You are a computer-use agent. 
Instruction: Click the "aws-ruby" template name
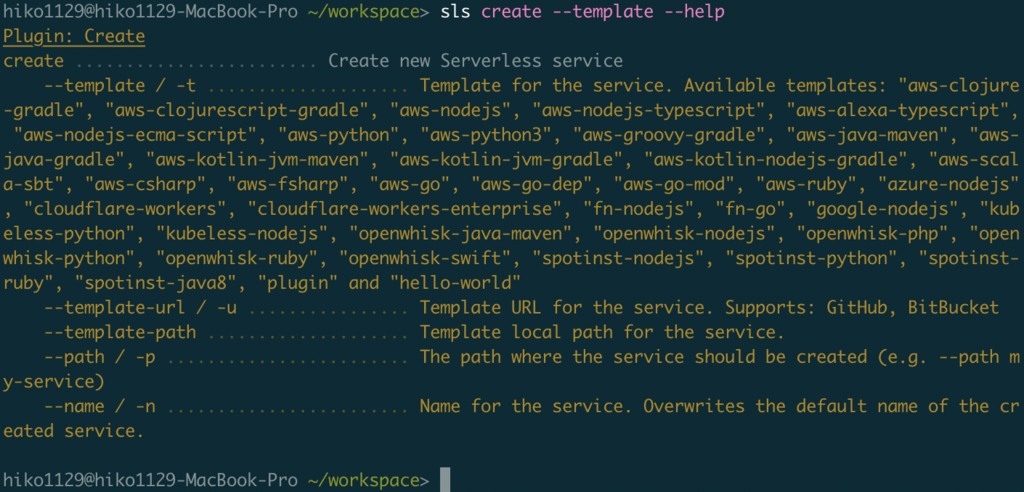tap(807, 185)
